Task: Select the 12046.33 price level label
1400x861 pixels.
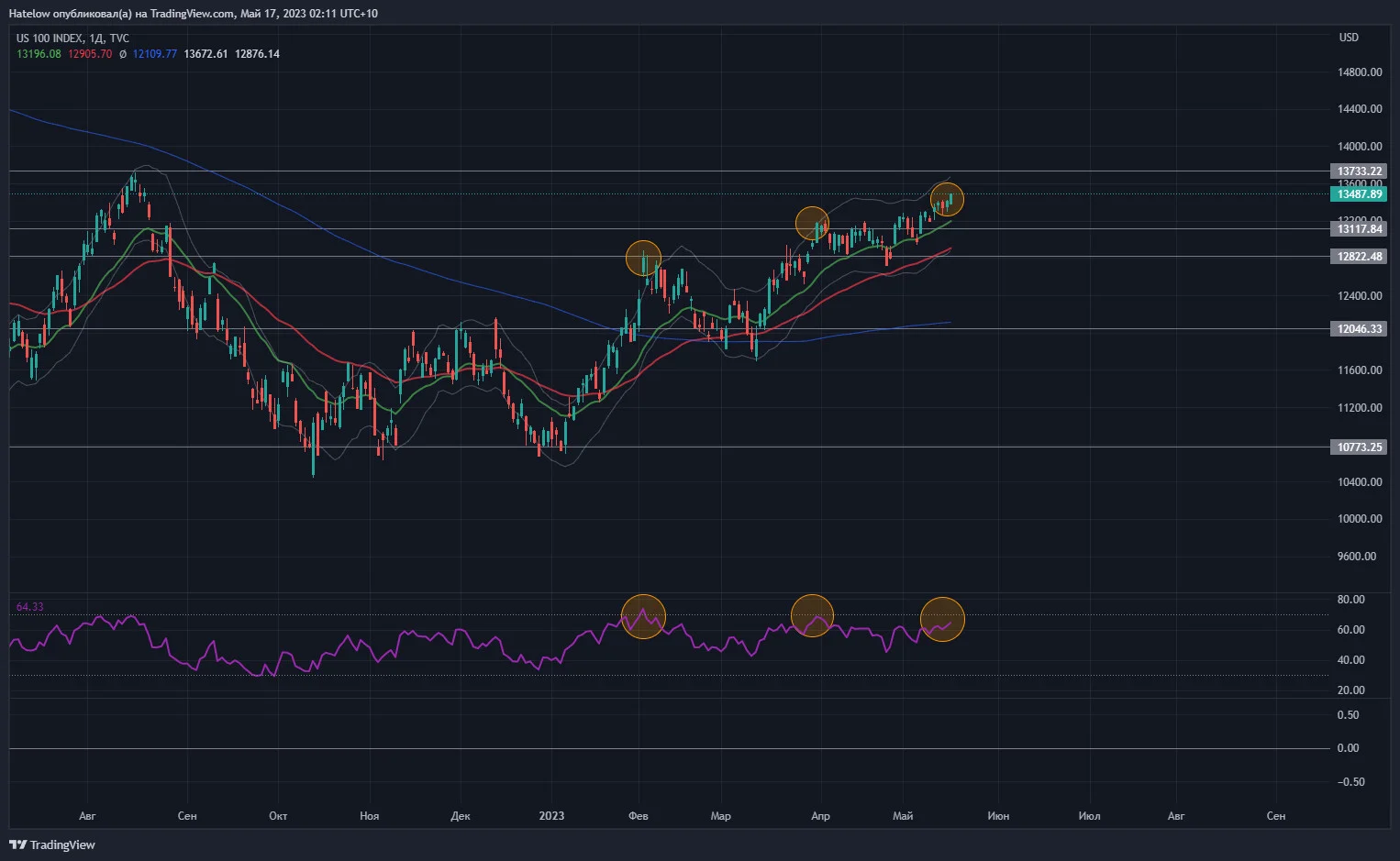Action: pyautogui.click(x=1359, y=329)
